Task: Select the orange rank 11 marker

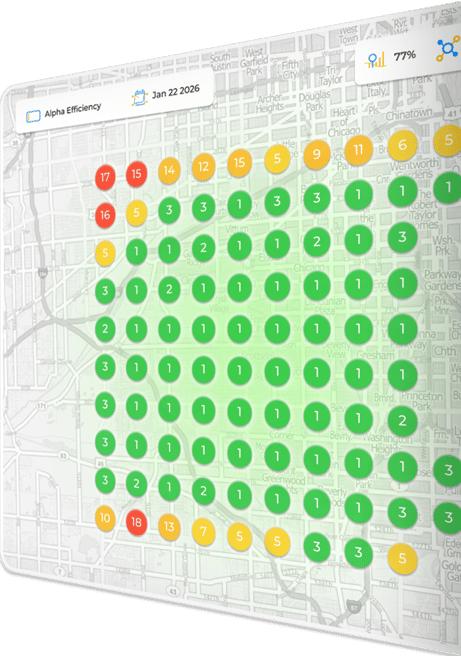Action: (x=359, y=150)
